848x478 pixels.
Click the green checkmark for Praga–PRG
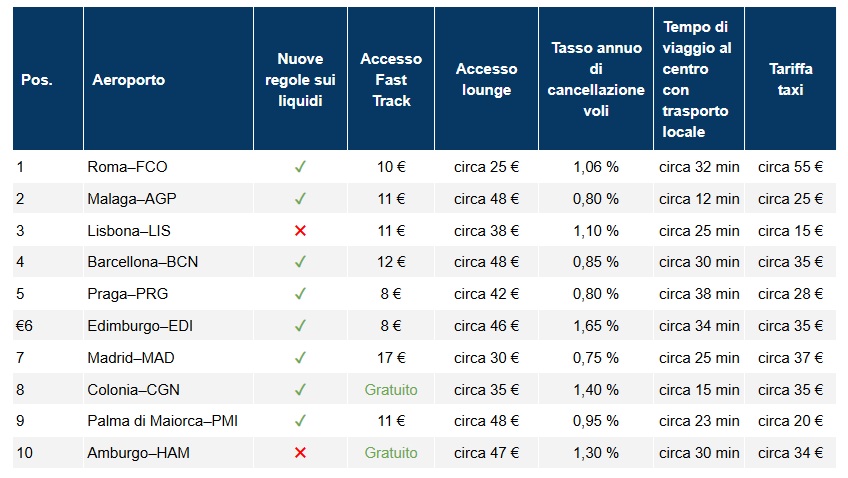tap(300, 294)
